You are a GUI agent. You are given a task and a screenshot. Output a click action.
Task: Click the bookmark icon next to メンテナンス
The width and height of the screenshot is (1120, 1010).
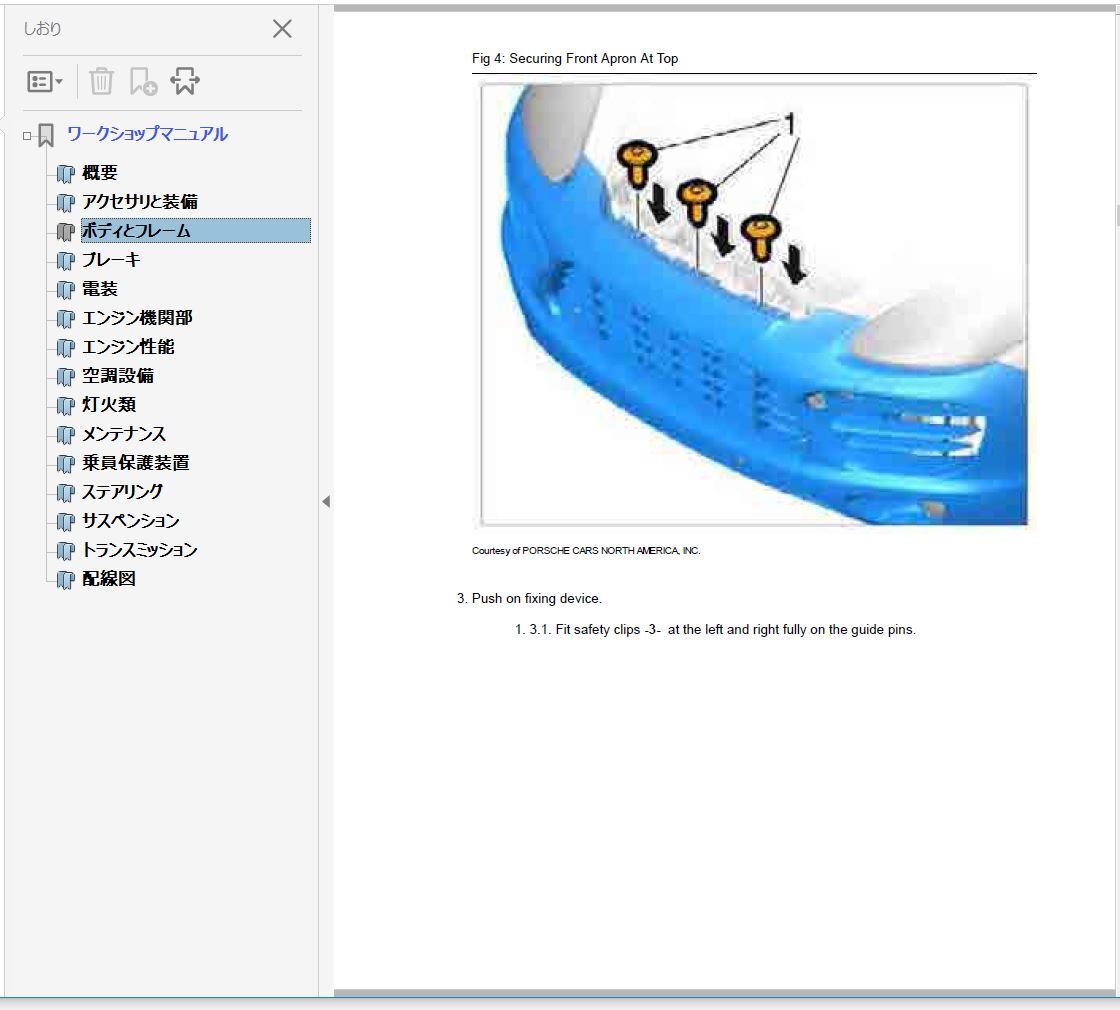coord(66,435)
